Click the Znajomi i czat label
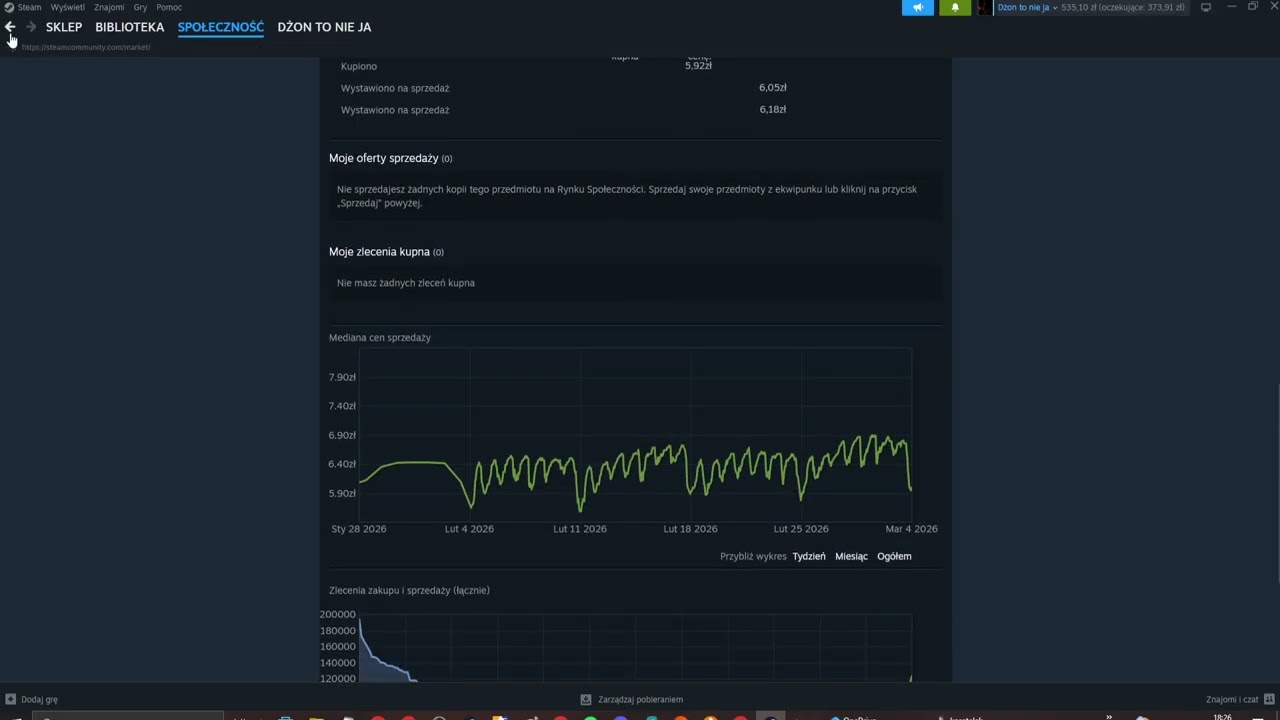This screenshot has width=1280, height=720. tap(1232, 700)
